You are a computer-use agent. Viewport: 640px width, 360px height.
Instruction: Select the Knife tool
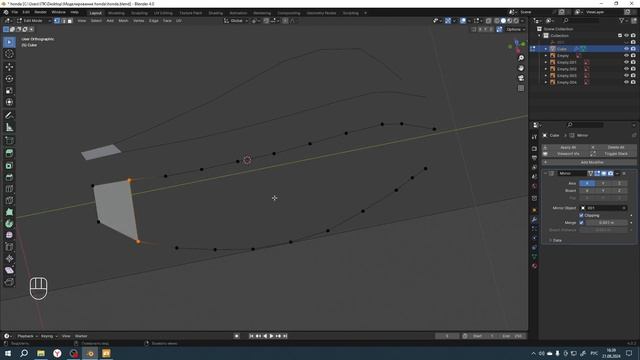coord(9,200)
